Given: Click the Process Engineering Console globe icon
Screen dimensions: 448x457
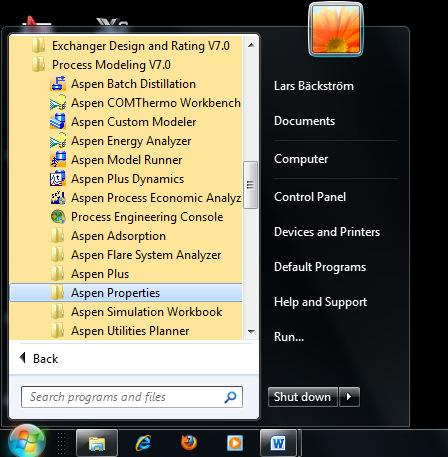Looking at the screenshot, I should (x=58, y=217).
